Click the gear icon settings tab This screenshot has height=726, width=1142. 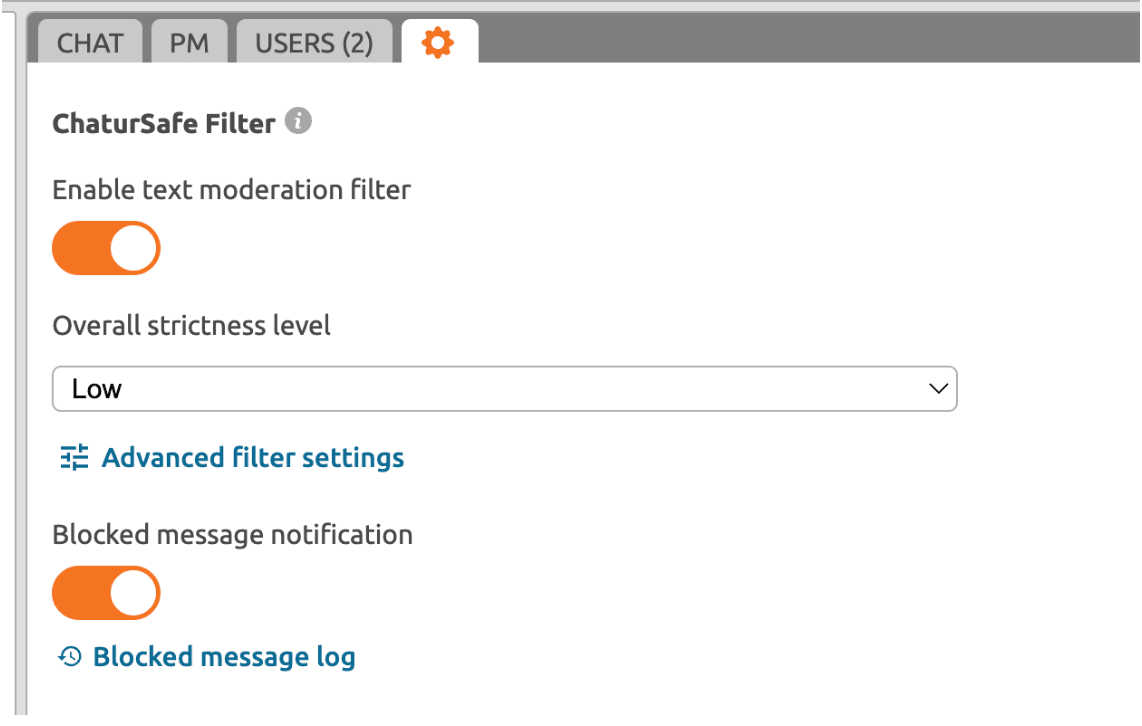coord(438,42)
